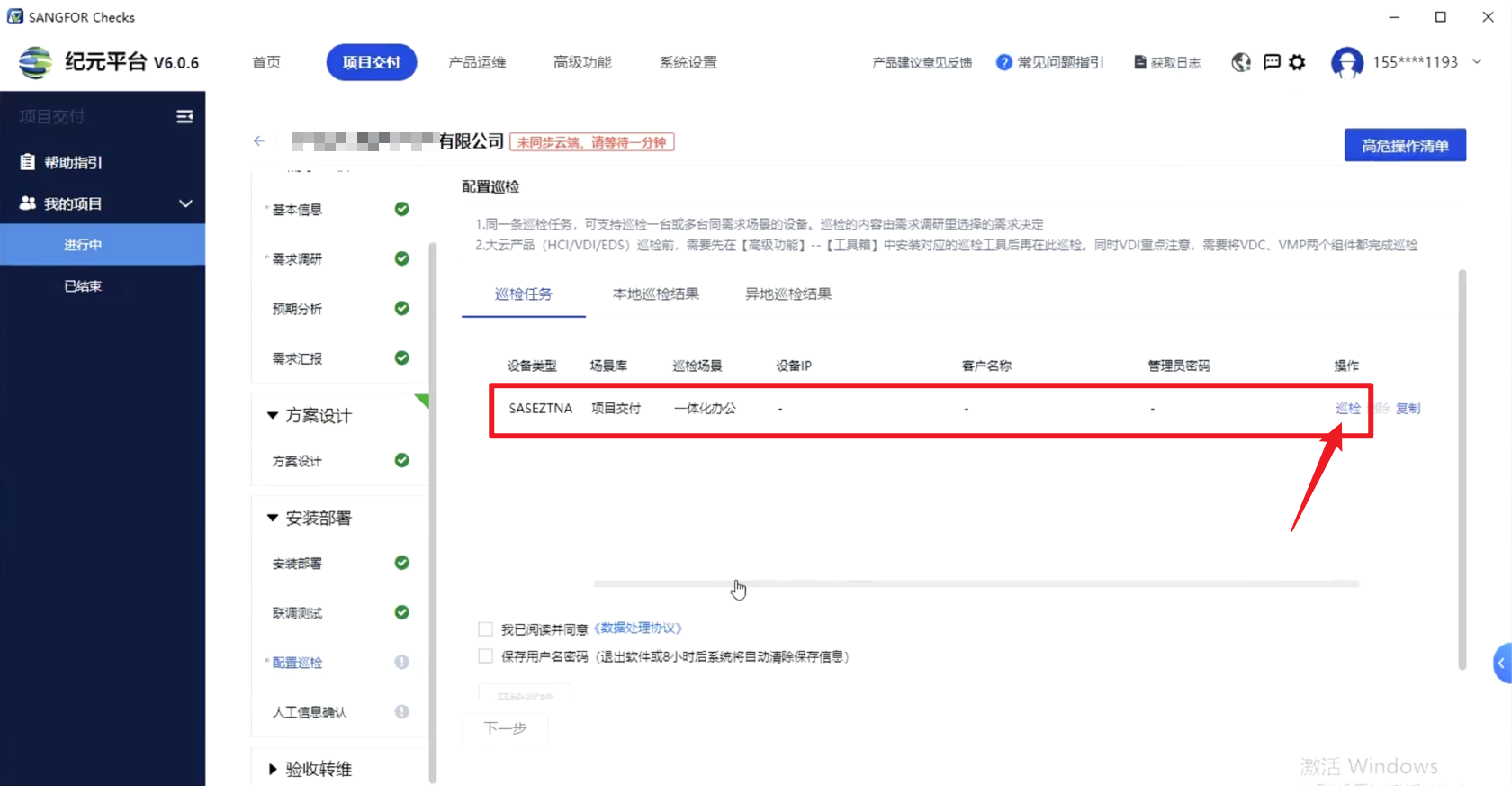This screenshot has height=786, width=1512.
Task: Collapse the 方案设计 section
Action: pos(273,415)
